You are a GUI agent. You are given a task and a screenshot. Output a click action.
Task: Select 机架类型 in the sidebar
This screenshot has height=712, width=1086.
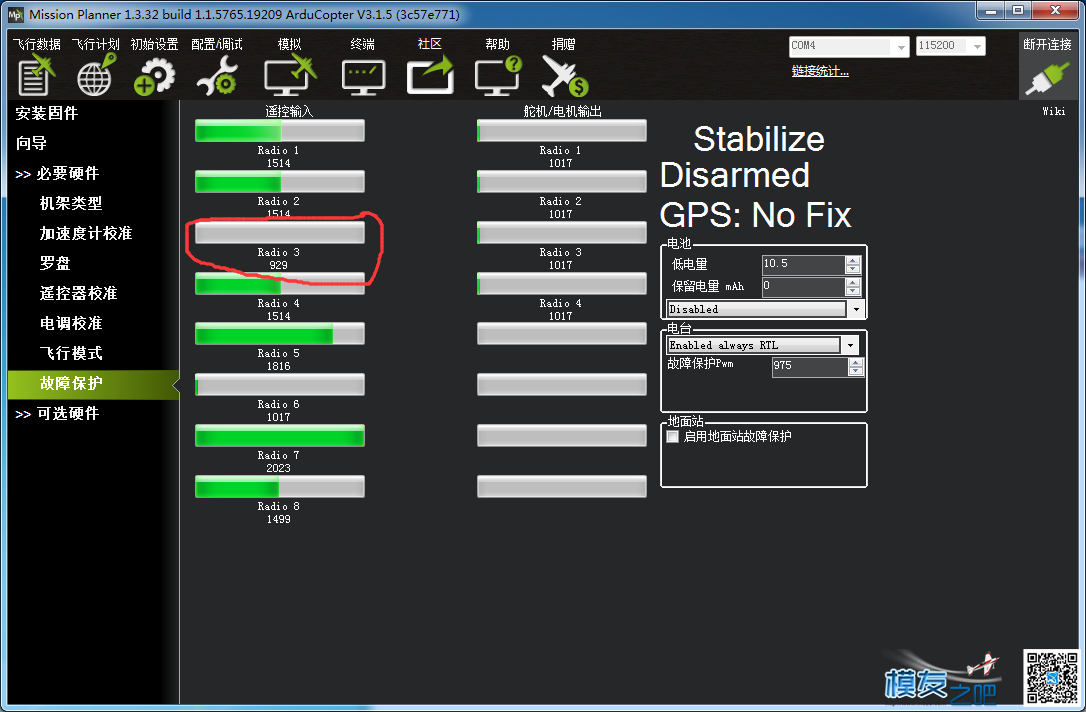click(x=71, y=204)
